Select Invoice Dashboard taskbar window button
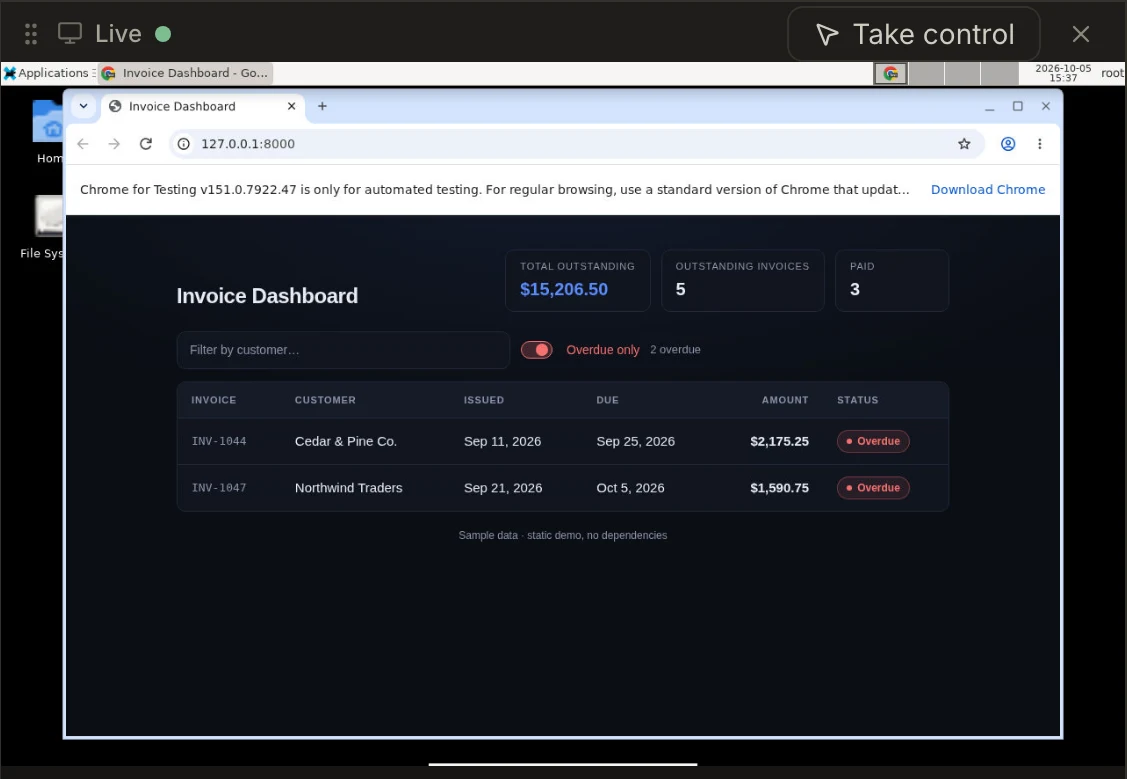1127x779 pixels. click(x=185, y=73)
